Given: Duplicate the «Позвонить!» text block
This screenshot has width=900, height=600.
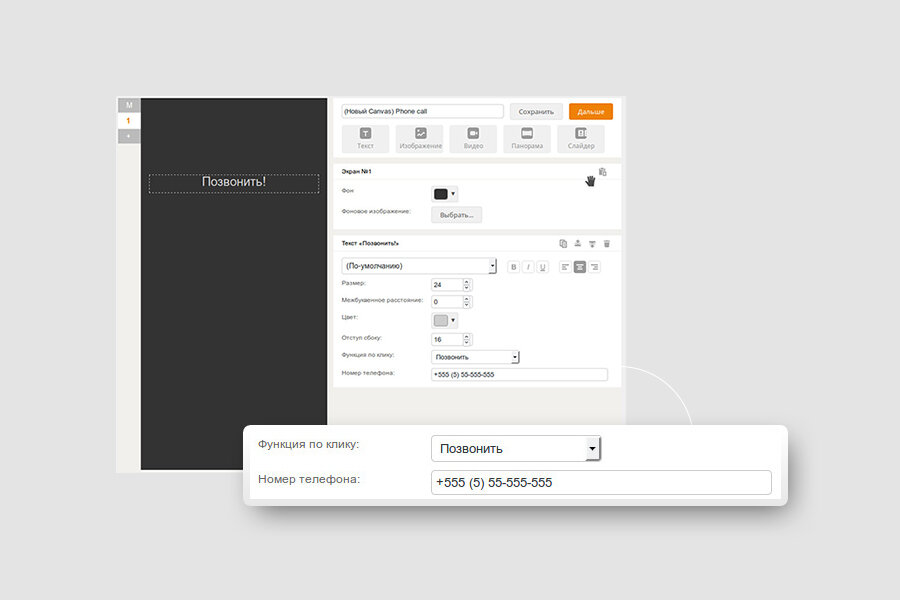Looking at the screenshot, I should (563, 242).
